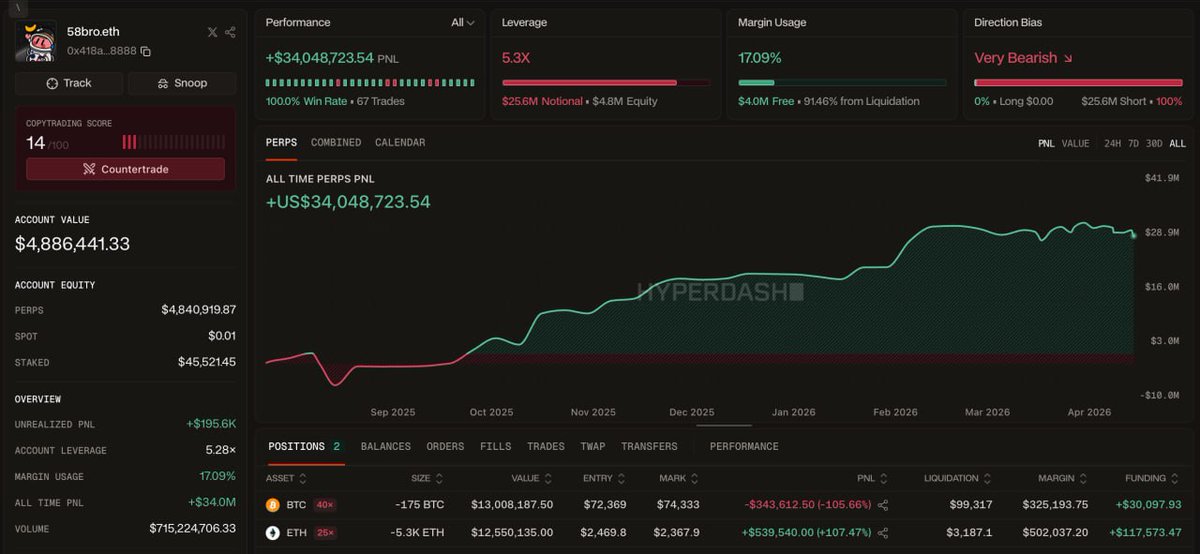Sort positions by FUNDING column
The height and width of the screenshot is (554, 1200).
[x=1153, y=479]
